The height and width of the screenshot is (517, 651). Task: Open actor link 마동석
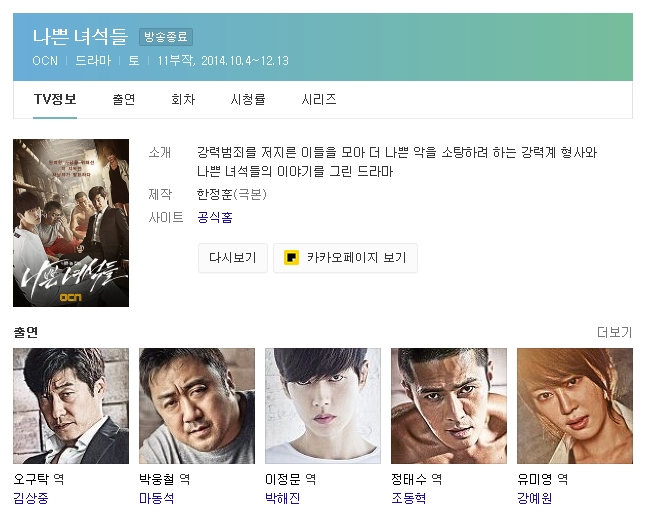(157, 498)
